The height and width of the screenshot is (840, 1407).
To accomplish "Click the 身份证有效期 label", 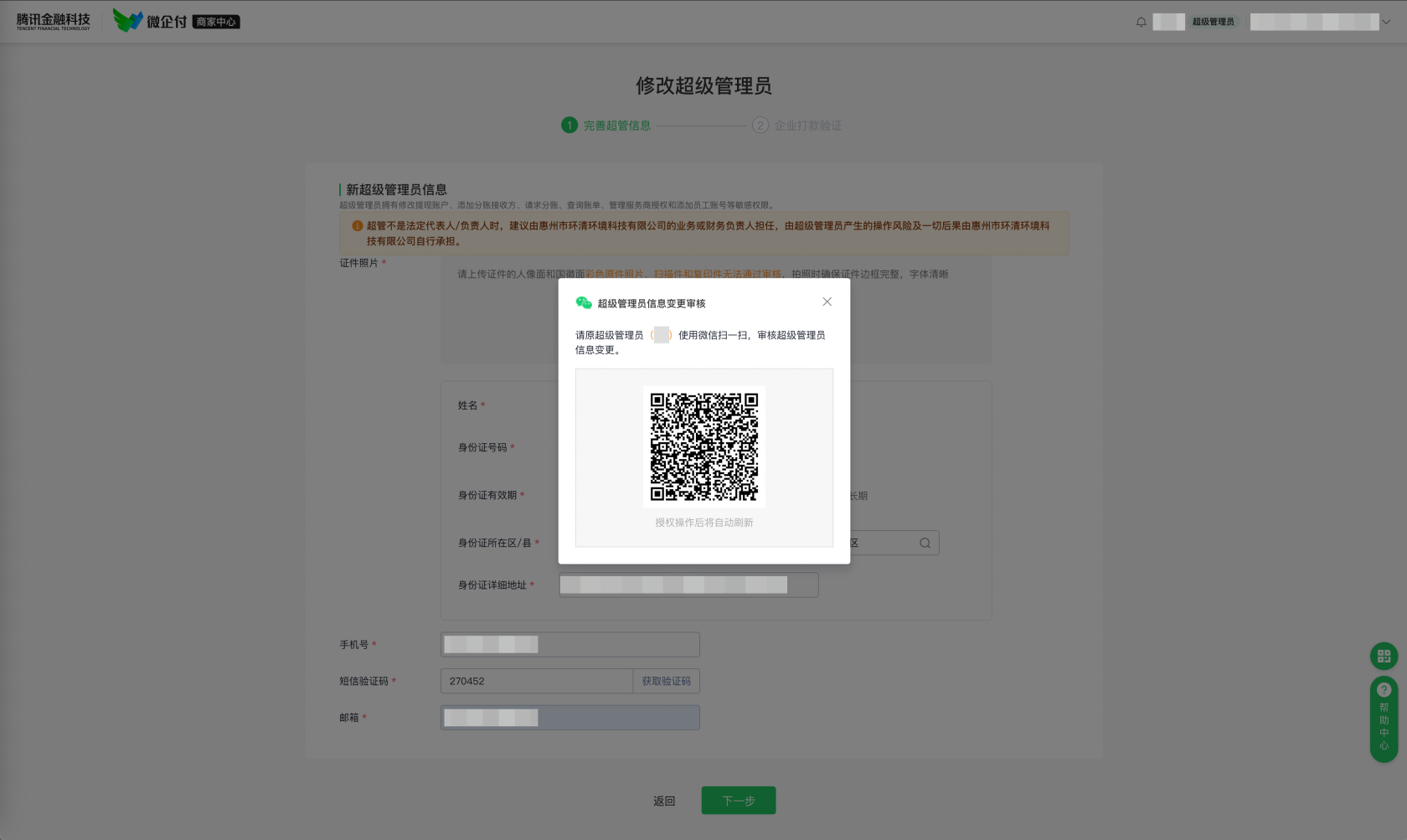I will tap(487, 495).
